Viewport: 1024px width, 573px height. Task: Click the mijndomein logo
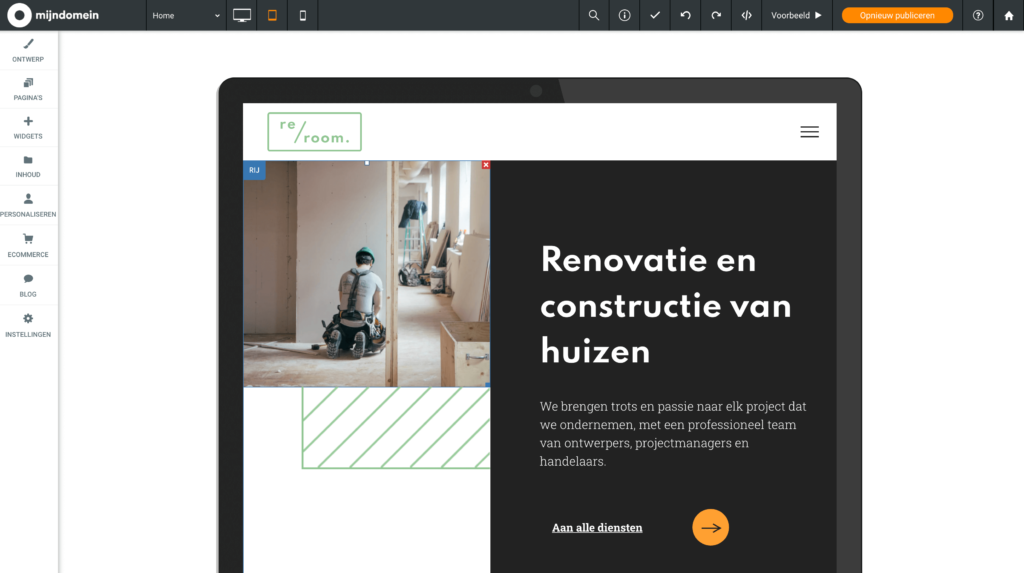(54, 15)
